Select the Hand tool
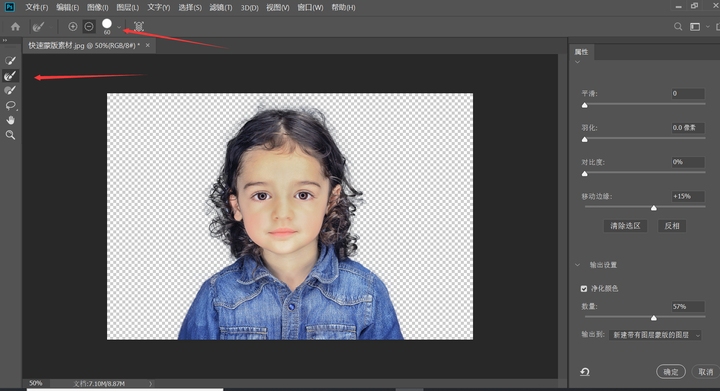This screenshot has height=391, width=720. pyautogui.click(x=10, y=120)
